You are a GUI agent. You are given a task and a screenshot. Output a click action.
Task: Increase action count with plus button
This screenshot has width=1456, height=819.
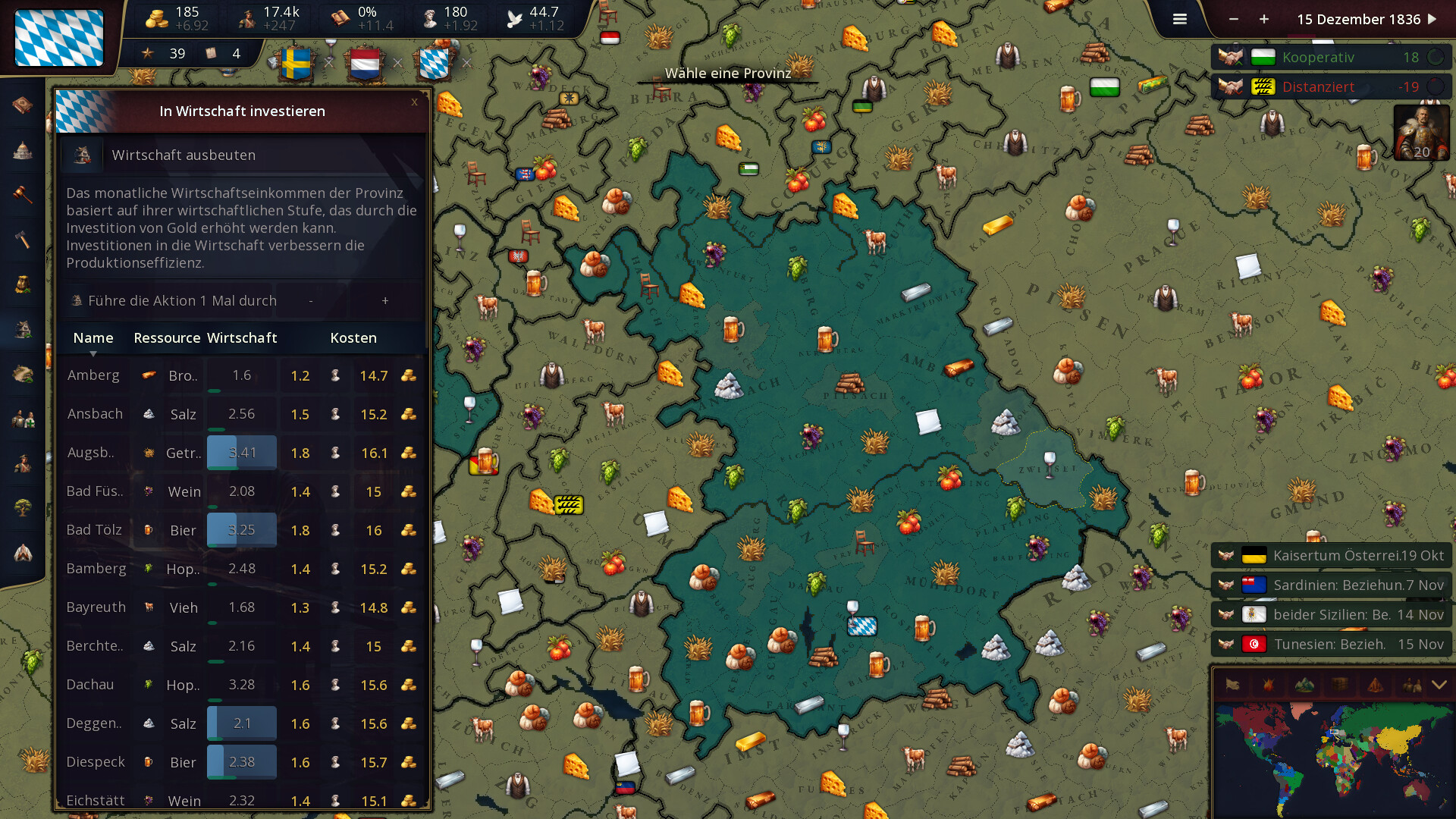click(x=385, y=301)
